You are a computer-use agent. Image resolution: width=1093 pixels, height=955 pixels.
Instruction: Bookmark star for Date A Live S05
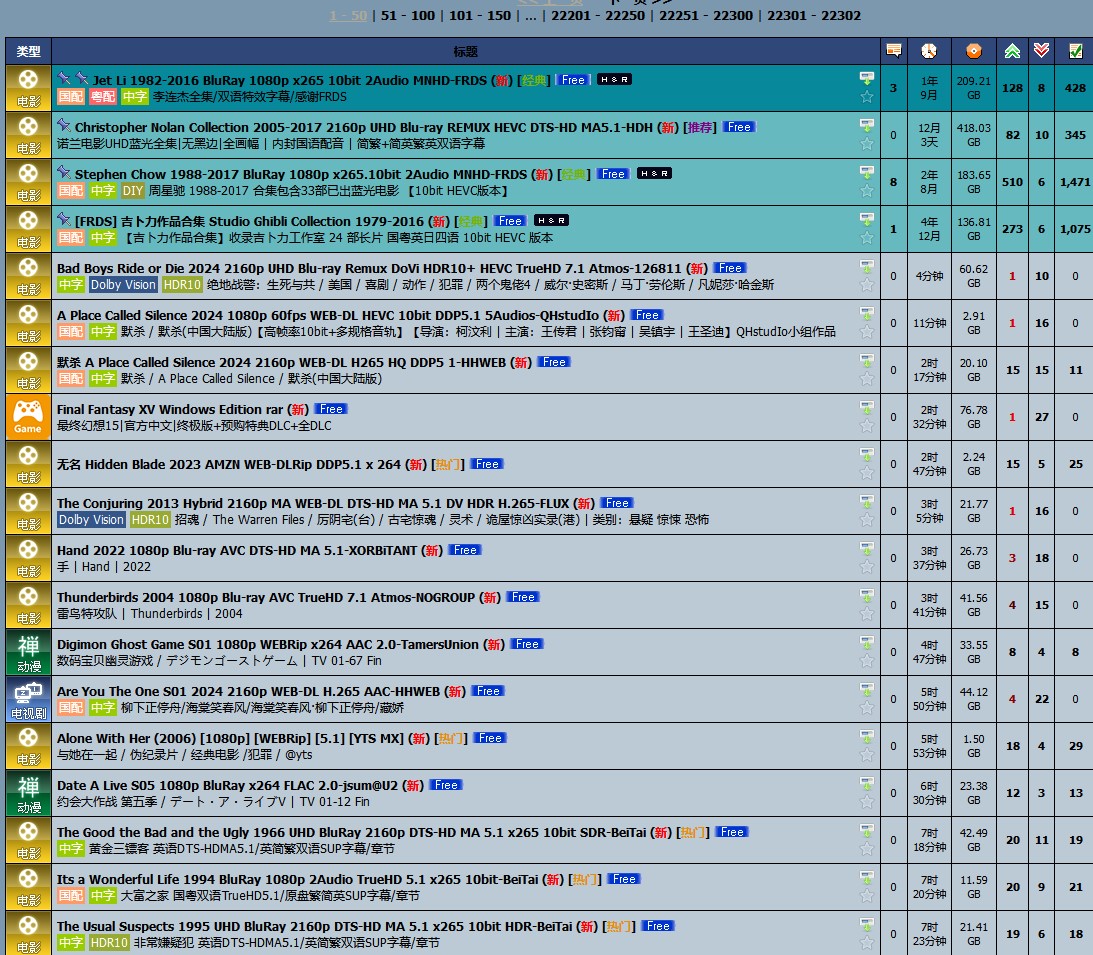[x=866, y=802]
